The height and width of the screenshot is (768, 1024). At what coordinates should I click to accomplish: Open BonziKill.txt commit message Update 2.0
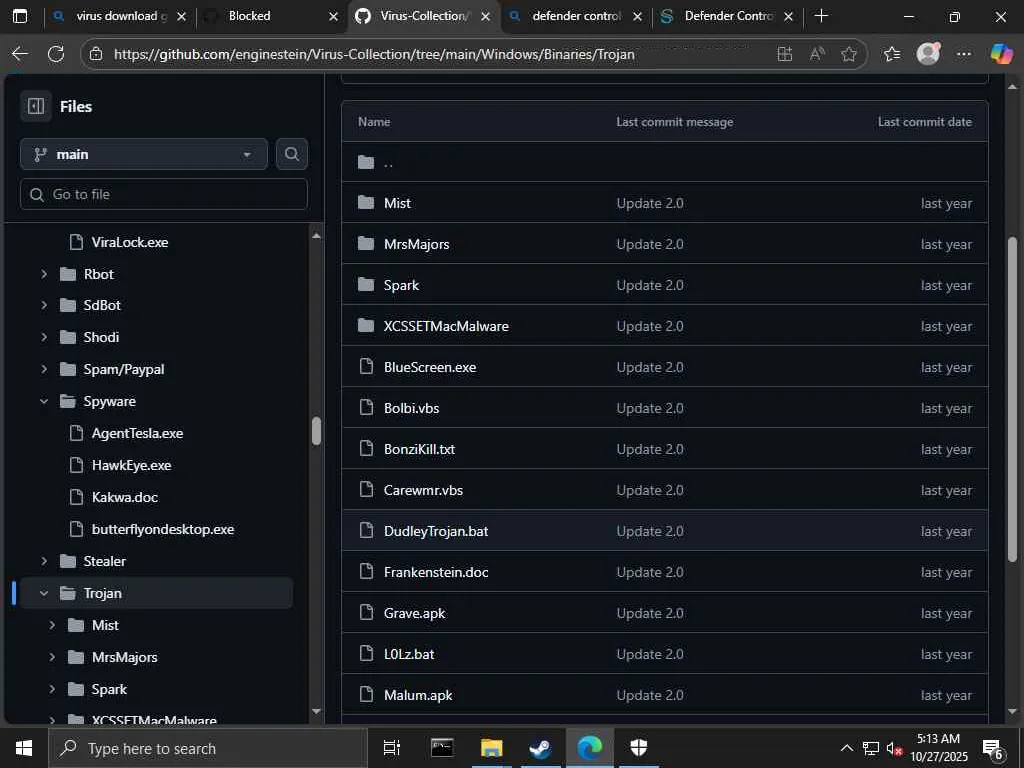coord(650,449)
